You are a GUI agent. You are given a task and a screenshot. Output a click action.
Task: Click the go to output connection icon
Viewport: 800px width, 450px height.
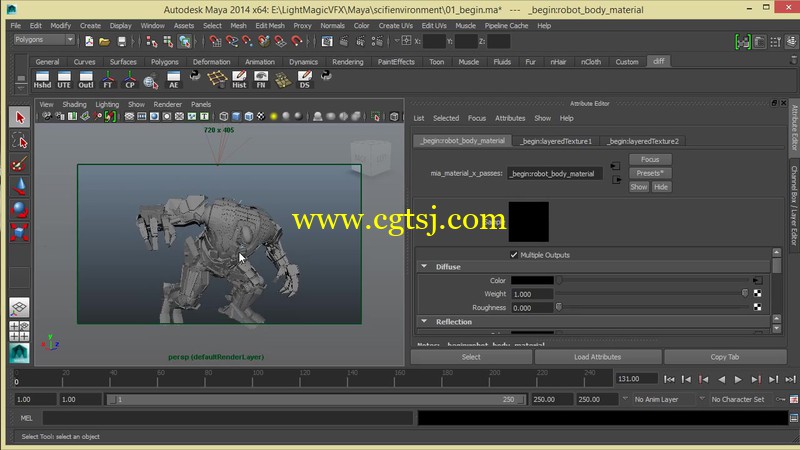(616, 180)
